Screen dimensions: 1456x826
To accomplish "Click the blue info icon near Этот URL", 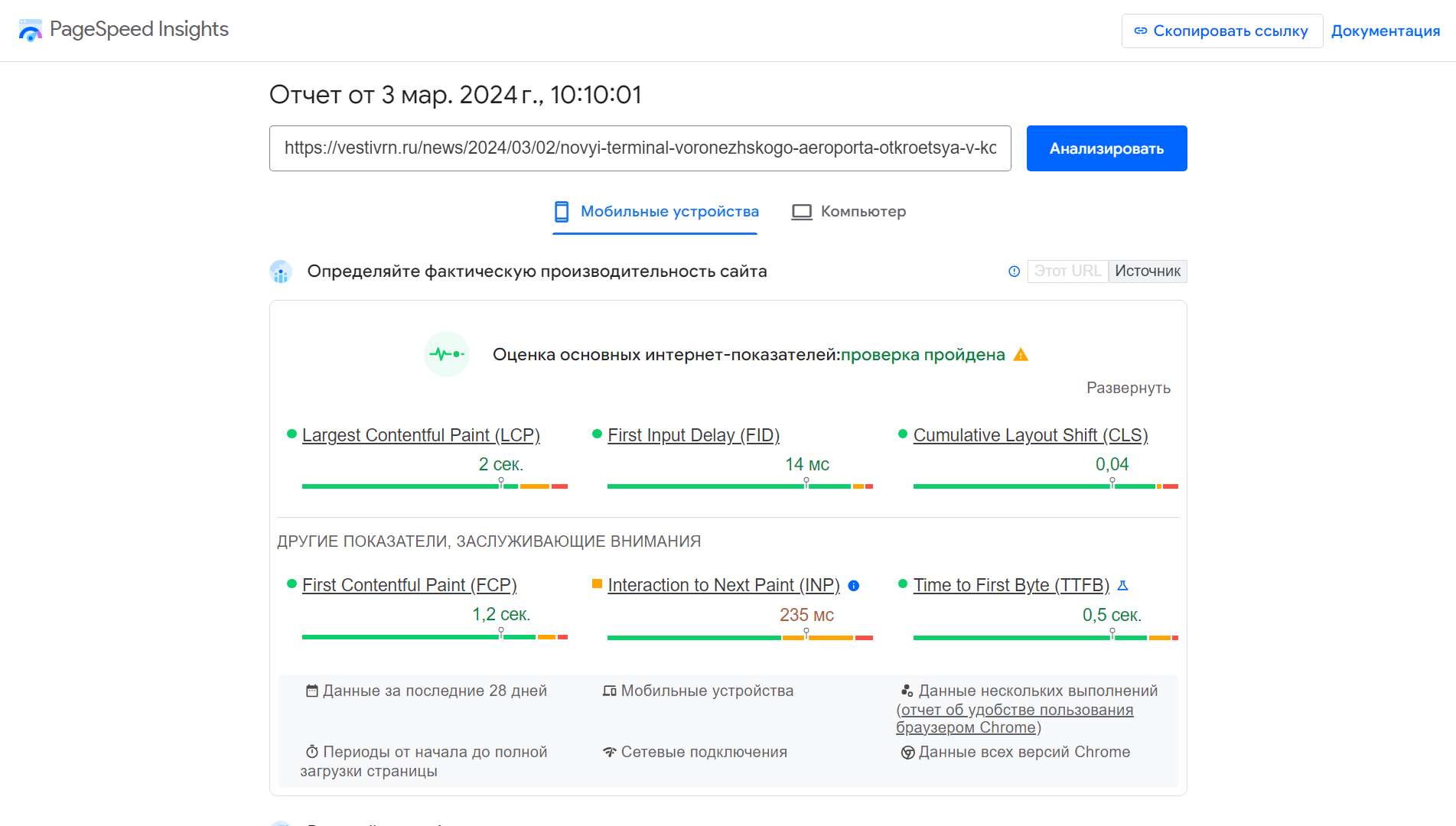I will (1014, 272).
